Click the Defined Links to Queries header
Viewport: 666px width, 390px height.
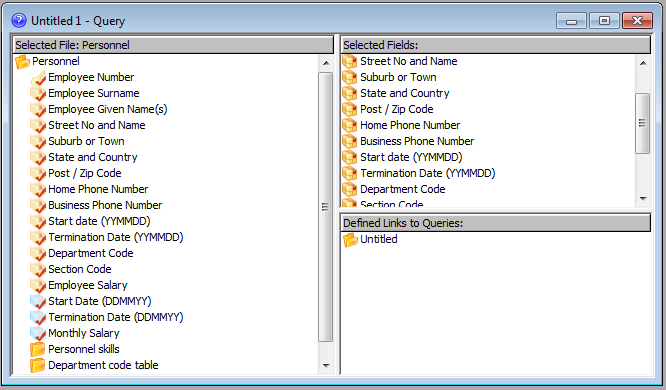[496, 223]
